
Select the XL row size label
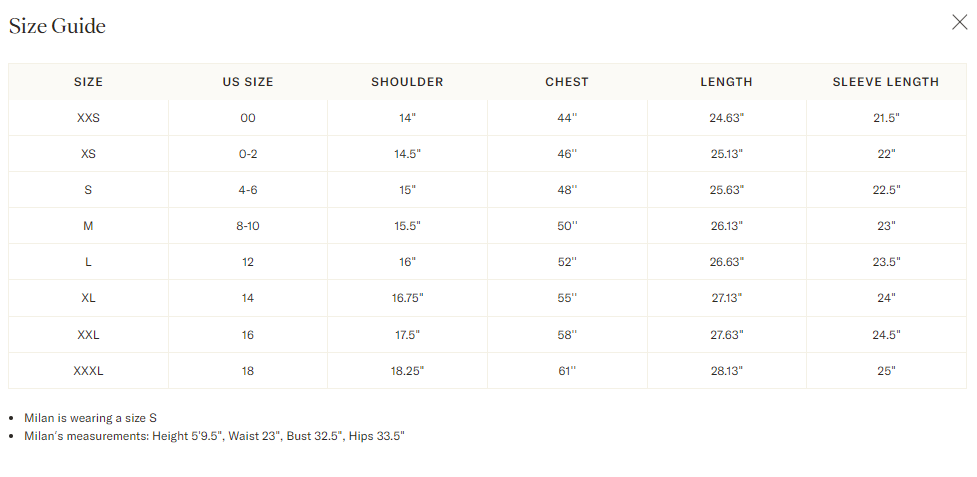(x=88, y=298)
